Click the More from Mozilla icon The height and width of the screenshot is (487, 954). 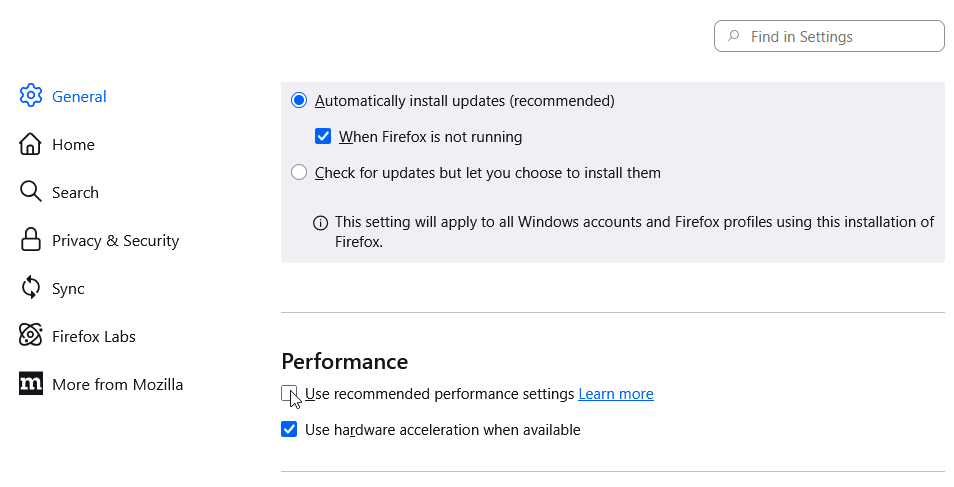click(x=31, y=384)
